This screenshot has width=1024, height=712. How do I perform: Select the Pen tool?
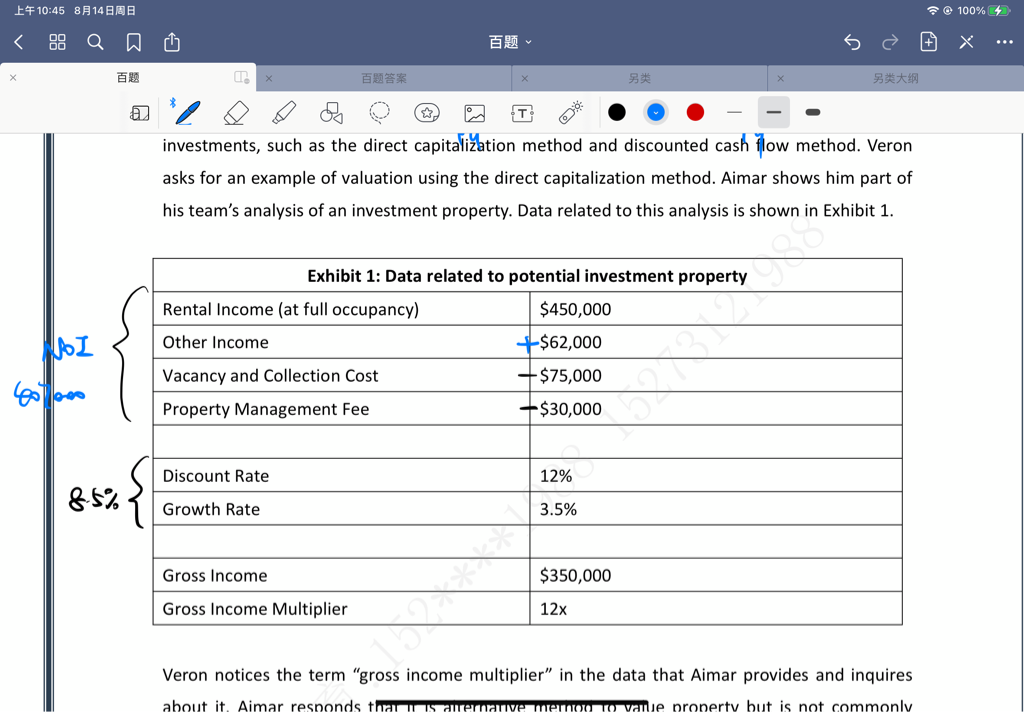coord(187,112)
